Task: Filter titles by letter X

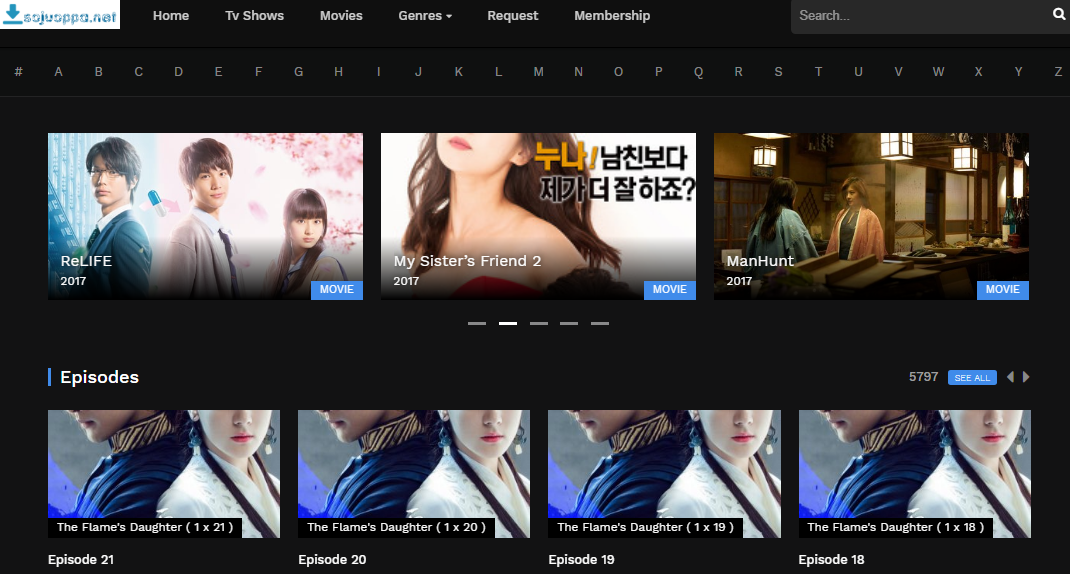Action: 978,72
